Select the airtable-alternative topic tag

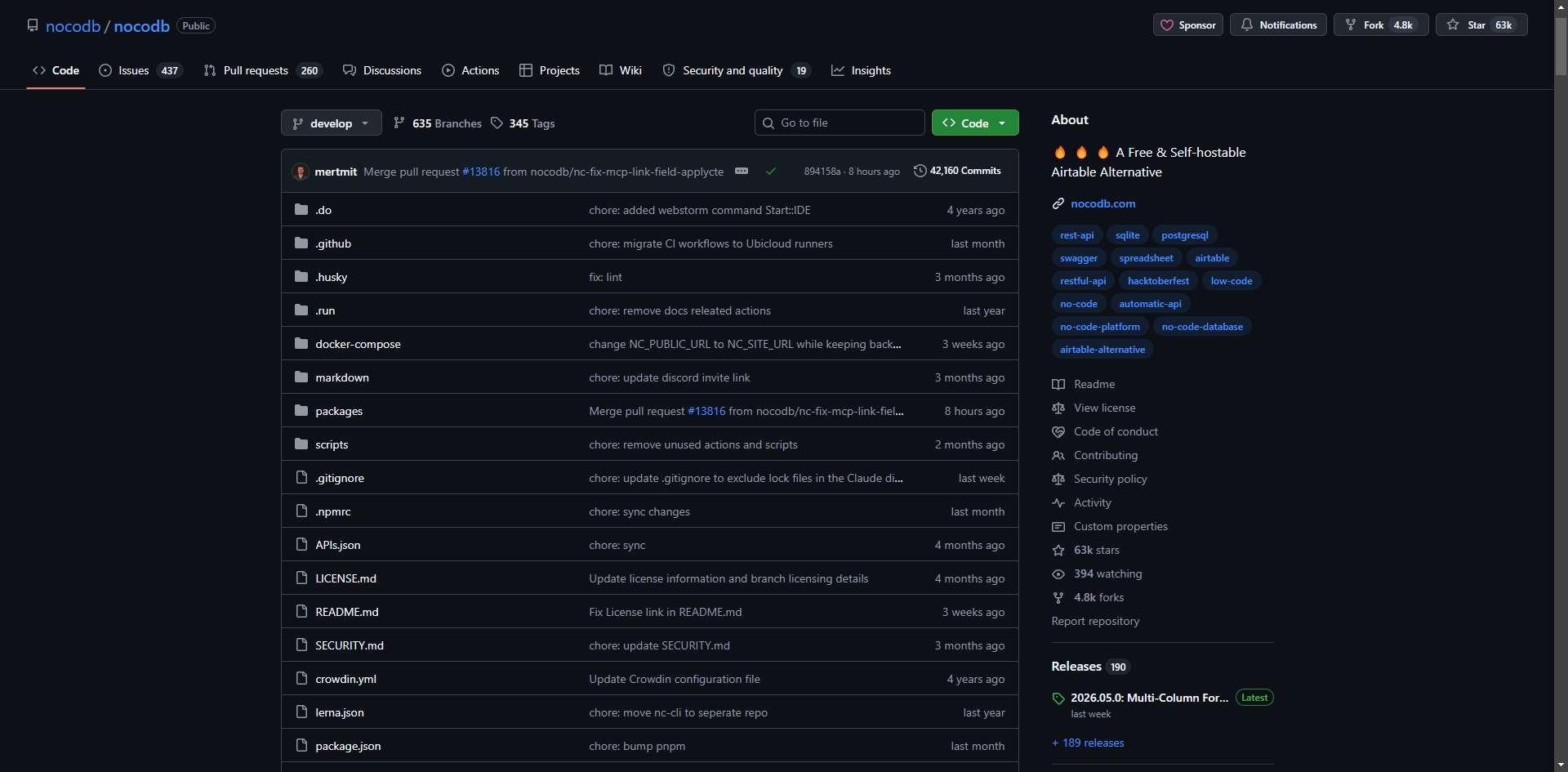coord(1102,350)
